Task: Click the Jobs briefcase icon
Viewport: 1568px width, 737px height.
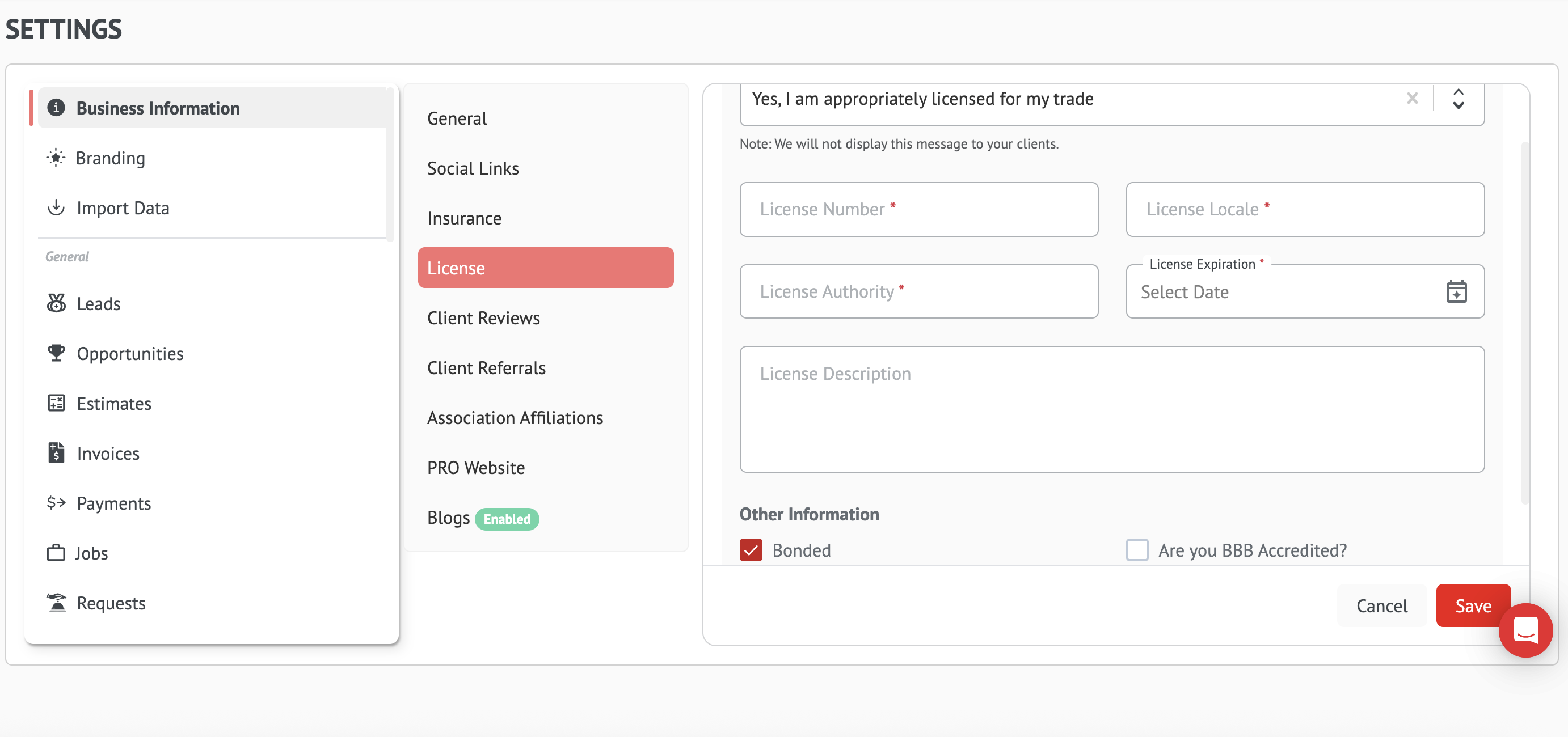Action: point(56,552)
